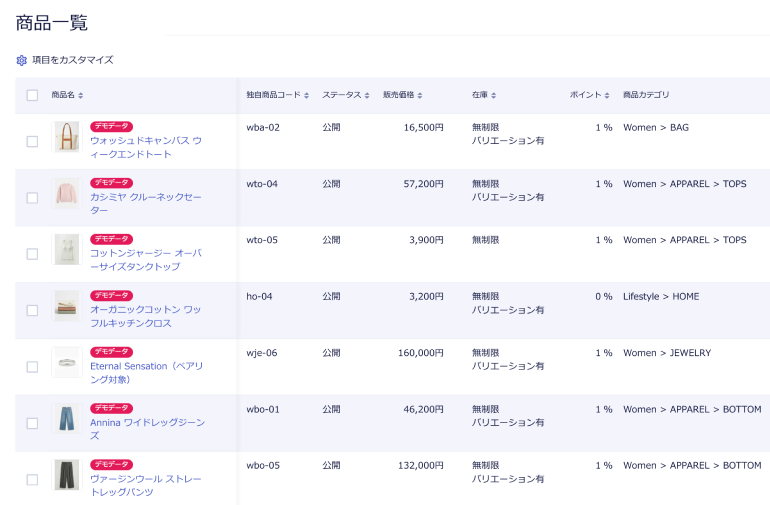This screenshot has height=505, width=770.
Task: Toggle the select-all checkbox in table header
Action: pyautogui.click(x=32, y=95)
